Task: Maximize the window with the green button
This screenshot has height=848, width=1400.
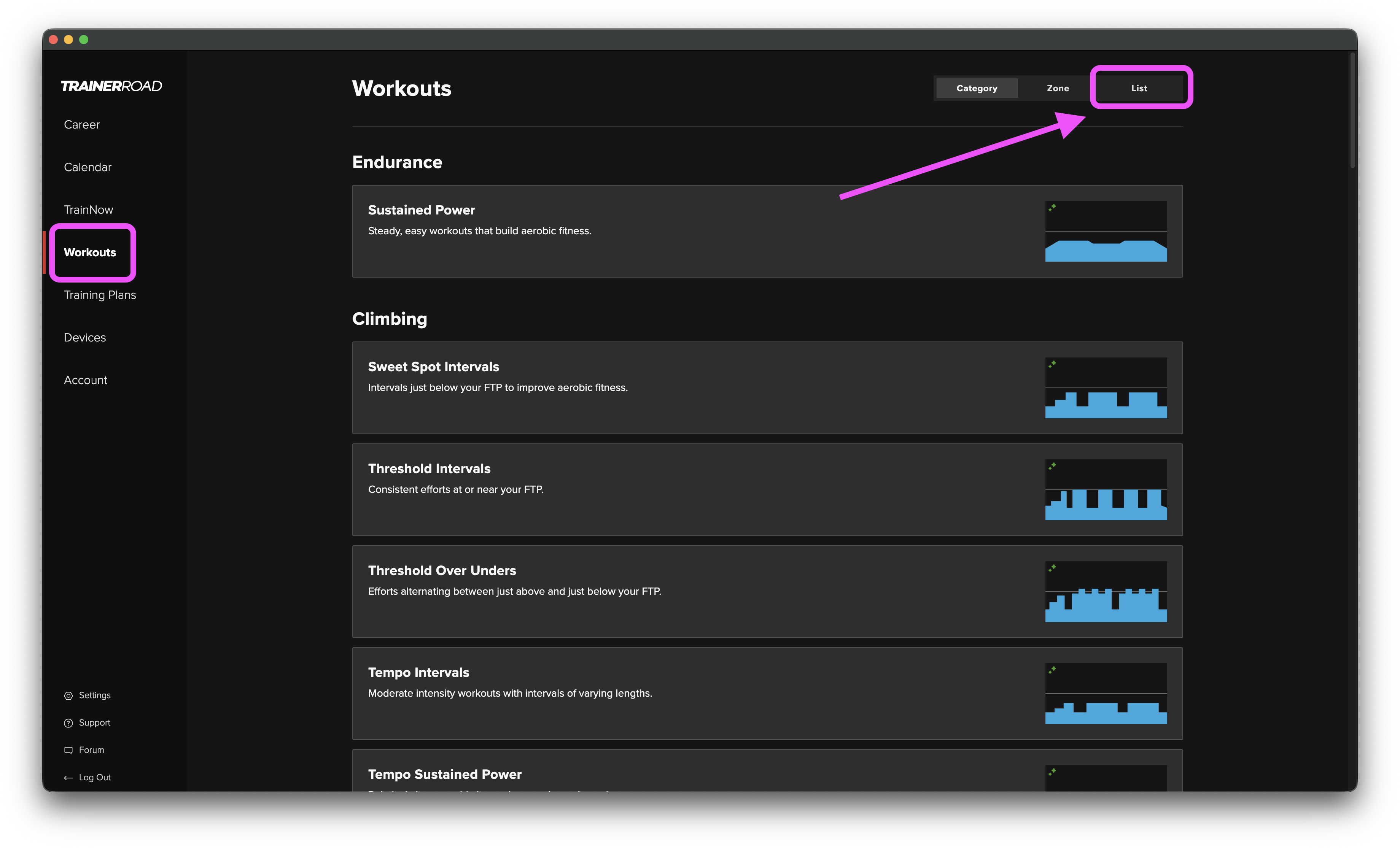Action: click(x=84, y=39)
